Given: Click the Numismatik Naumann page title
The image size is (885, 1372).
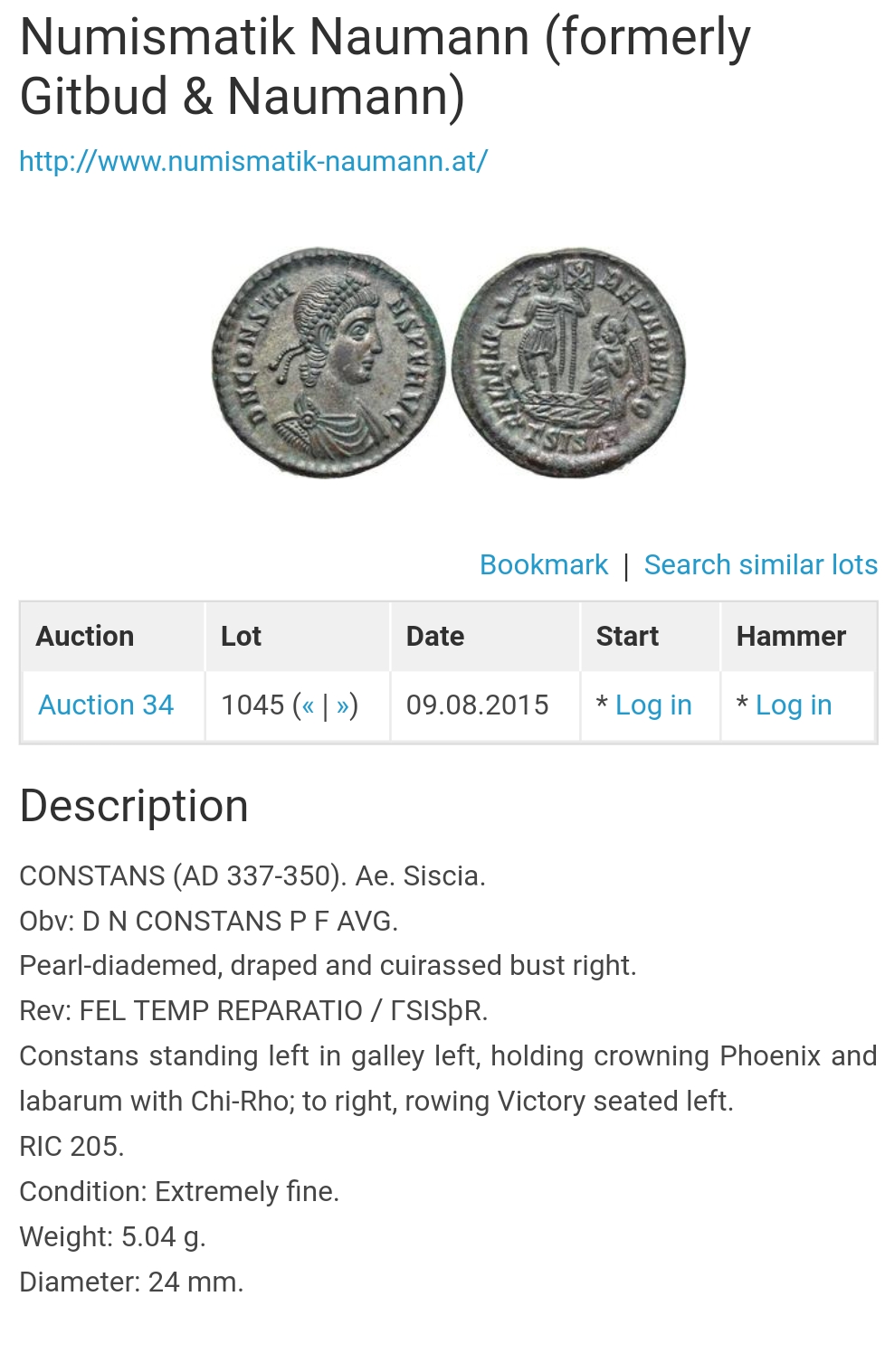Looking at the screenshot, I should pos(385,66).
